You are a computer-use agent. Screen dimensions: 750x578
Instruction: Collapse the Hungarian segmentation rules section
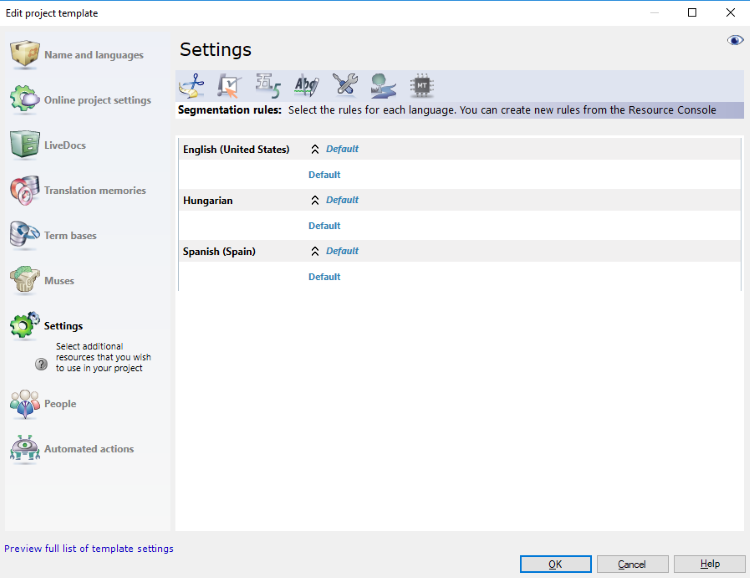coord(315,200)
